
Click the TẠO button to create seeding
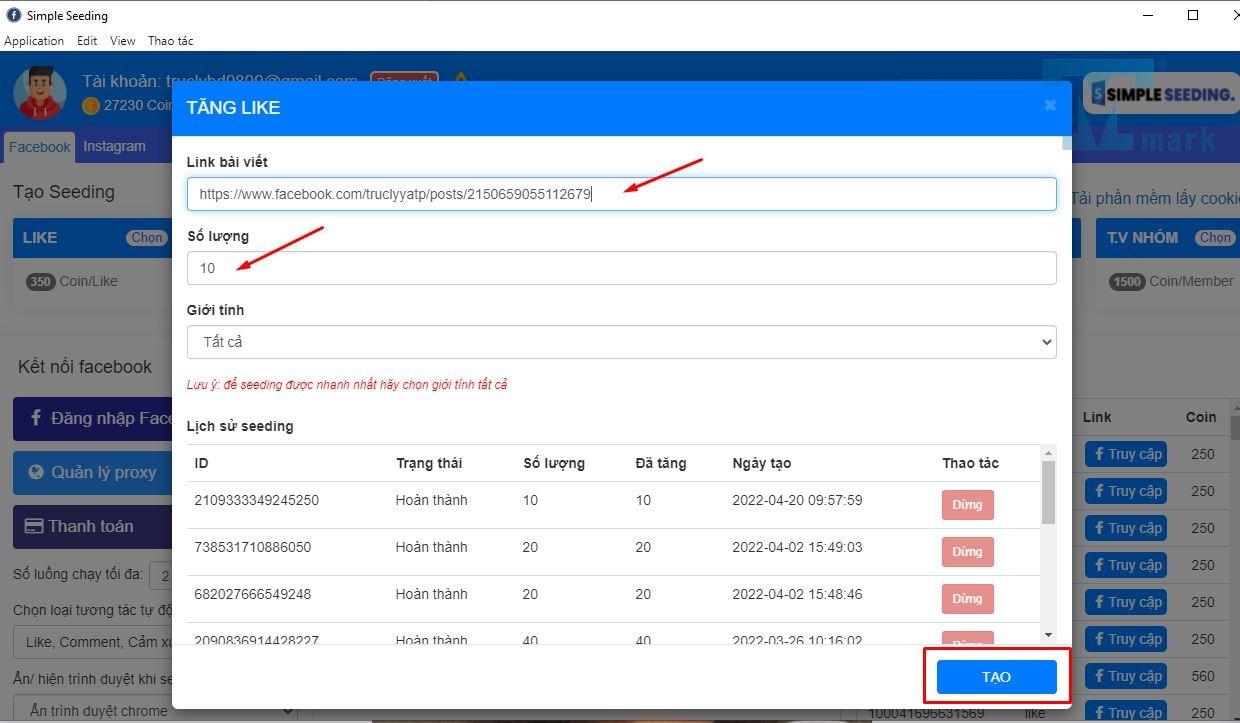996,677
